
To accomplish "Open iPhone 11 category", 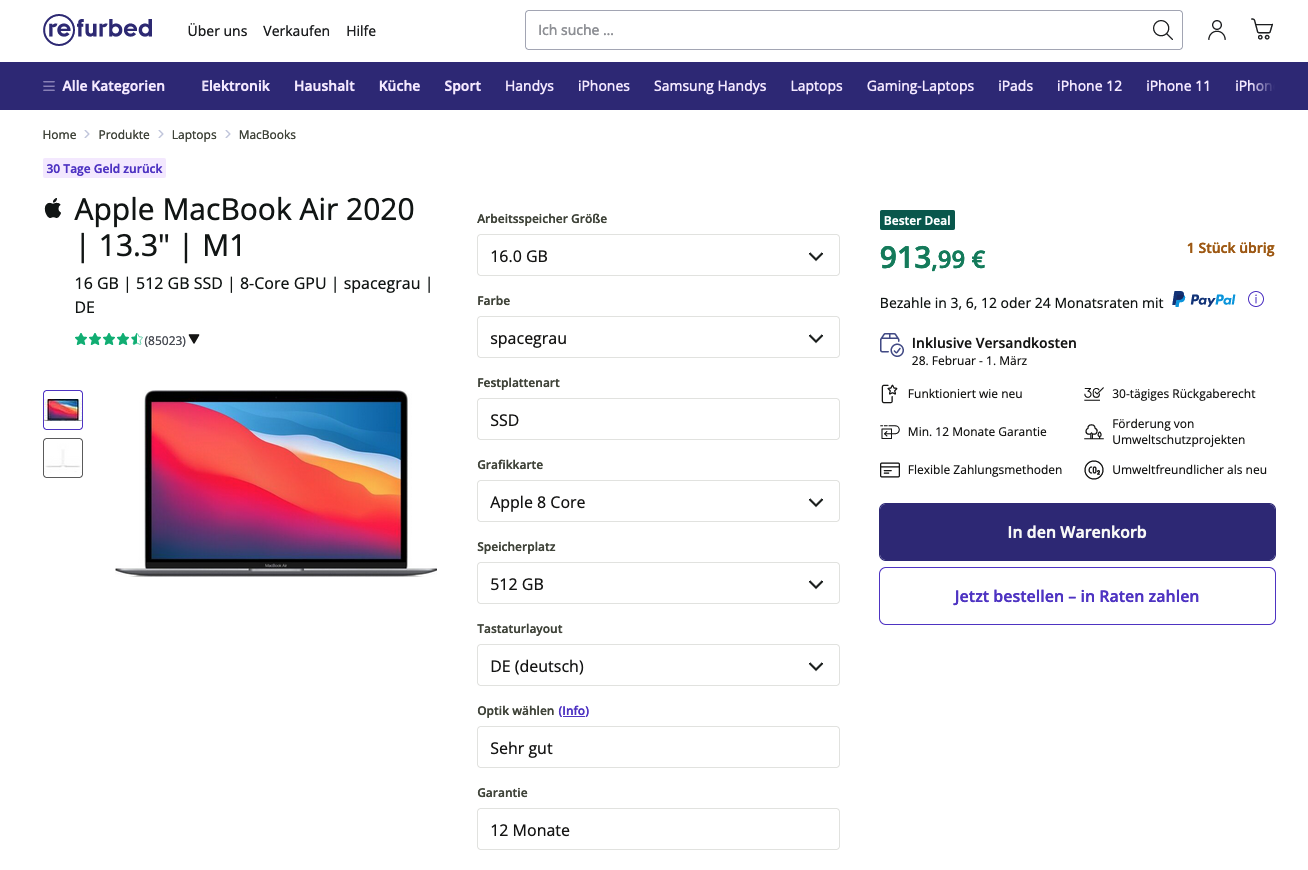I will point(1178,86).
